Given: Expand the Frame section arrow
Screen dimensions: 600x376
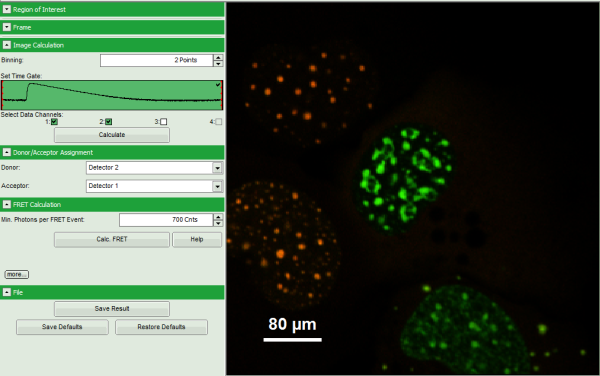Looking at the screenshot, I should pyautogui.click(x=7, y=27).
